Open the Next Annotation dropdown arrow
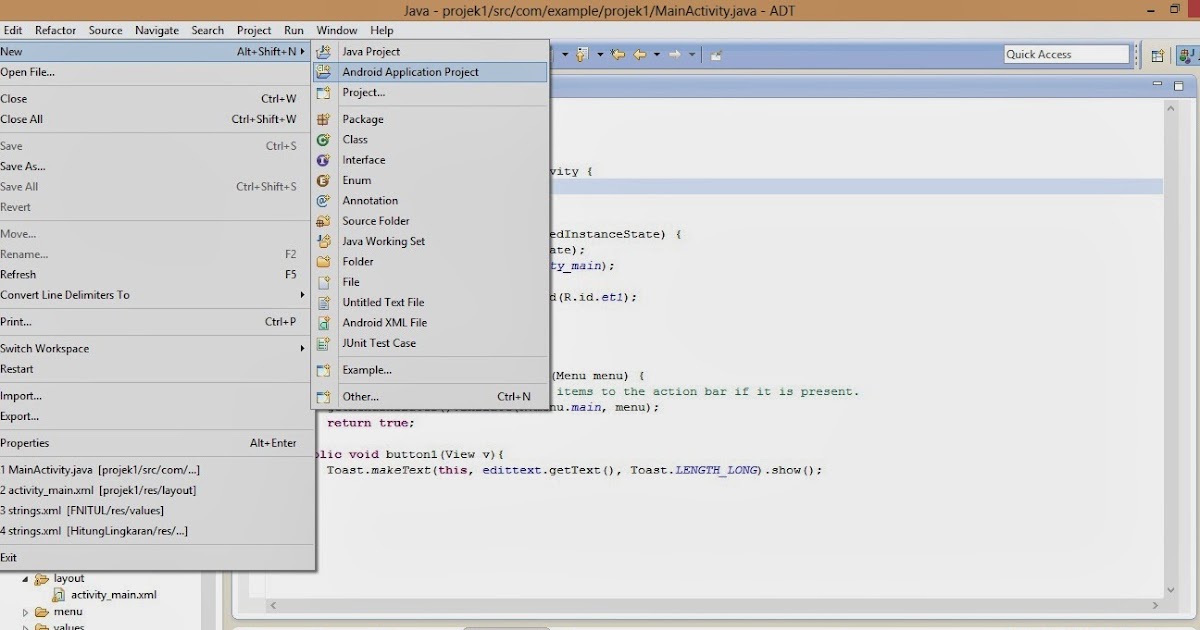This screenshot has height=630, width=1200. [x=600, y=54]
